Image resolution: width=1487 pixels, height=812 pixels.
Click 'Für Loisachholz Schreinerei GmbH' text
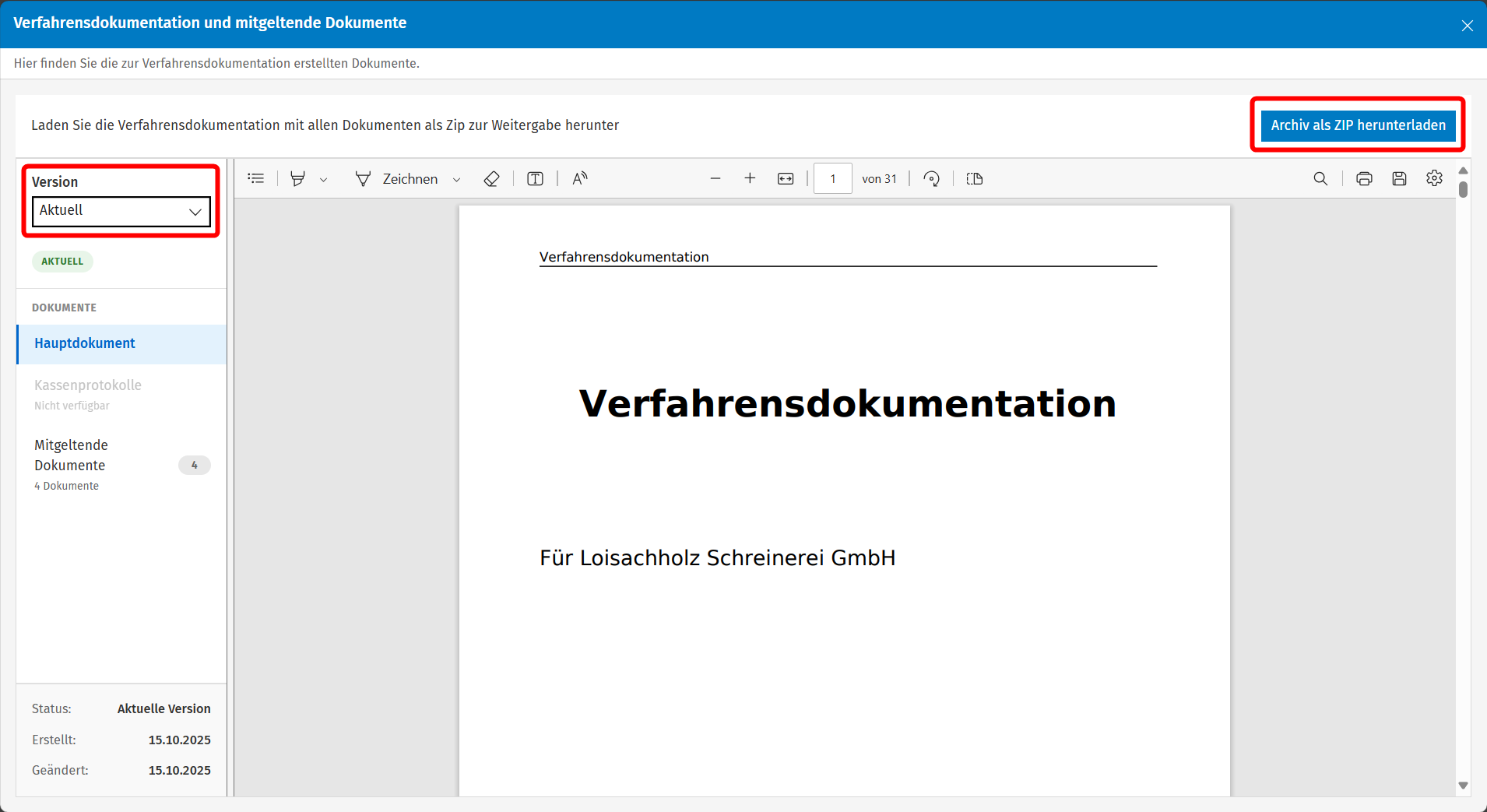coord(718,558)
